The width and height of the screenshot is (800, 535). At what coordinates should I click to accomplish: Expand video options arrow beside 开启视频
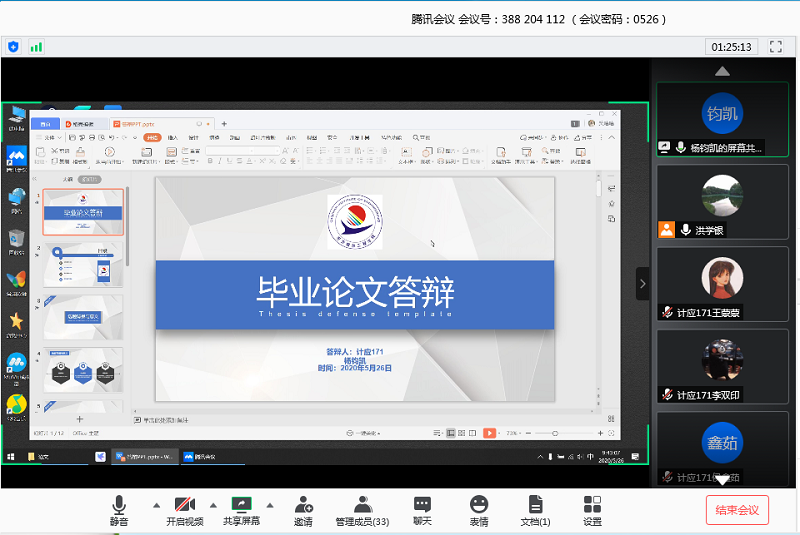pyautogui.click(x=212, y=505)
